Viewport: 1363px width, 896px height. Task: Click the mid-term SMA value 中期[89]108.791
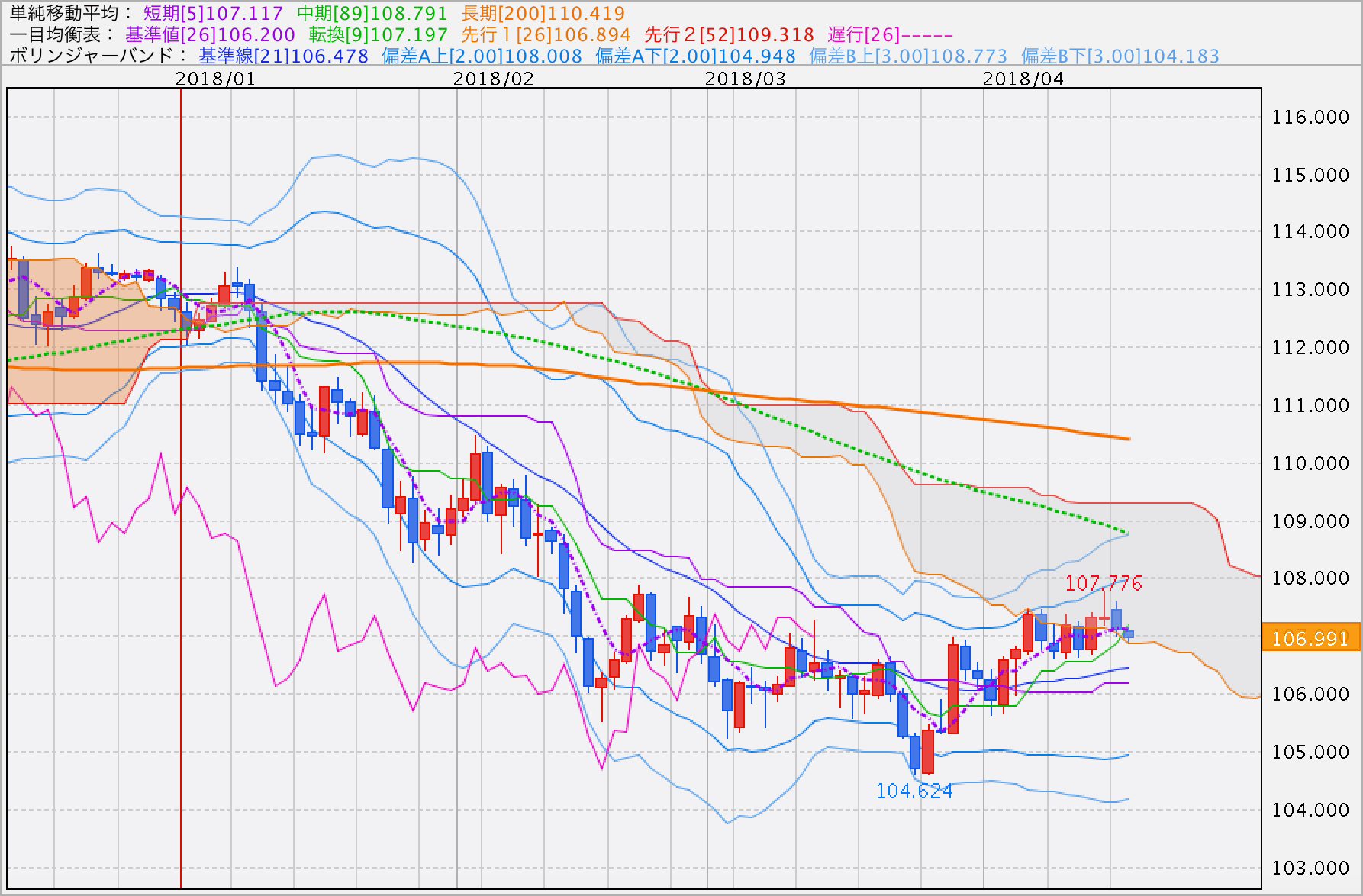(x=372, y=13)
